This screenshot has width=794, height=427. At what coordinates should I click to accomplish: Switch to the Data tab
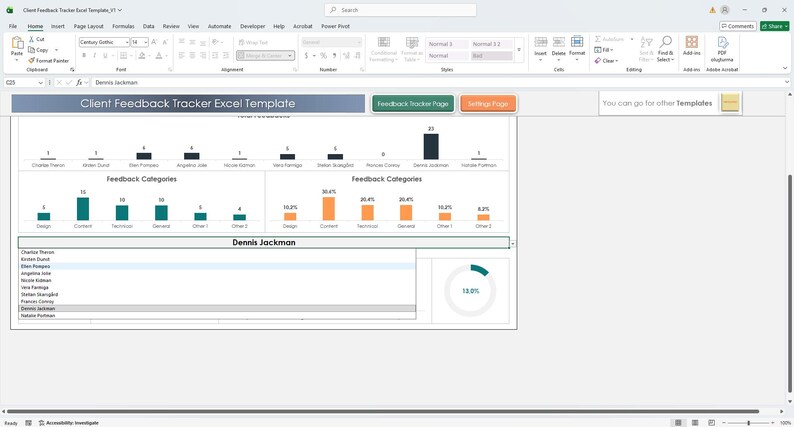148,26
